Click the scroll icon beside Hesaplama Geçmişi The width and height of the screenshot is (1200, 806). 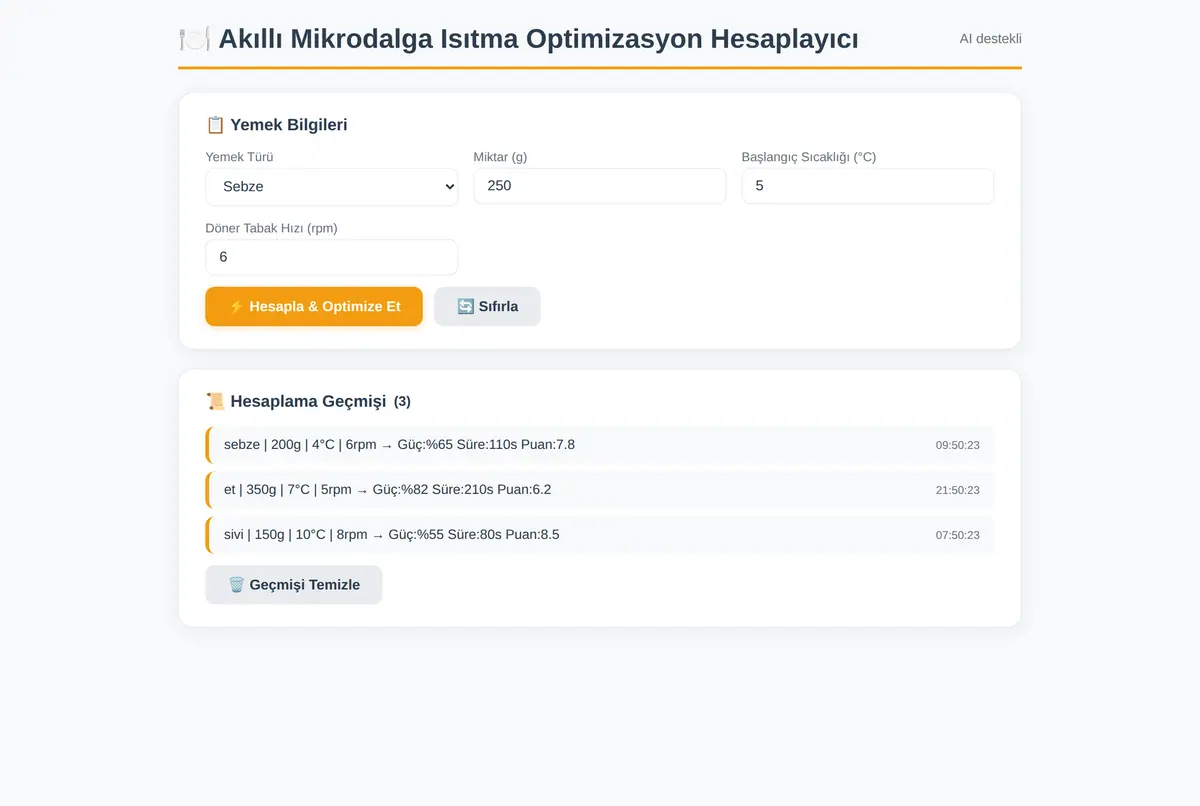[x=215, y=401]
